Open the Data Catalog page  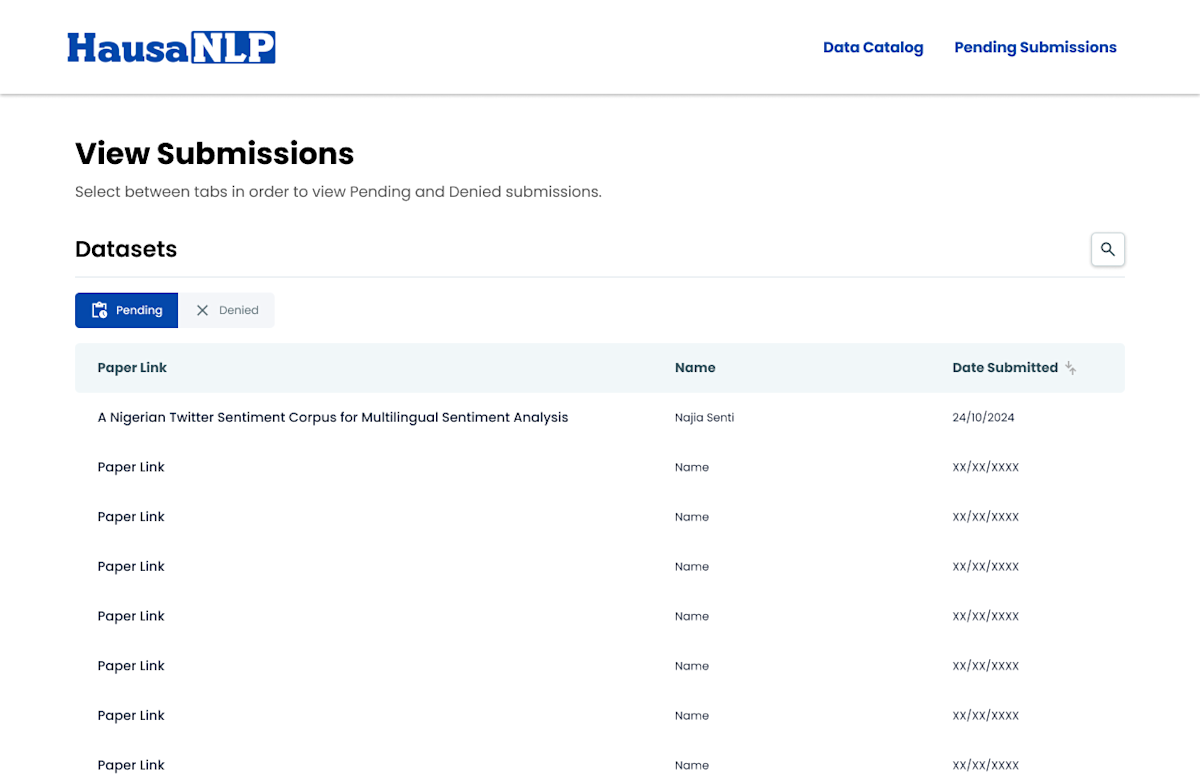[x=872, y=46]
